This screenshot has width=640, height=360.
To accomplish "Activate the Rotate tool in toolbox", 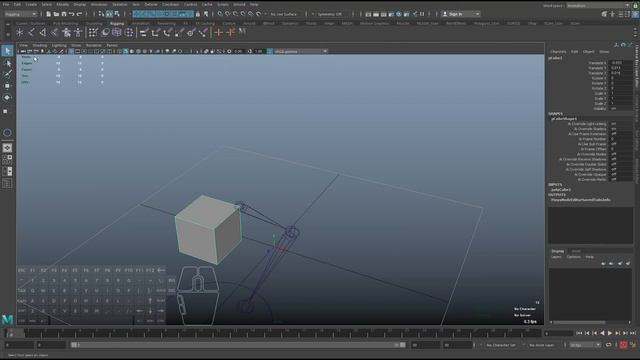I will click(x=7, y=98).
